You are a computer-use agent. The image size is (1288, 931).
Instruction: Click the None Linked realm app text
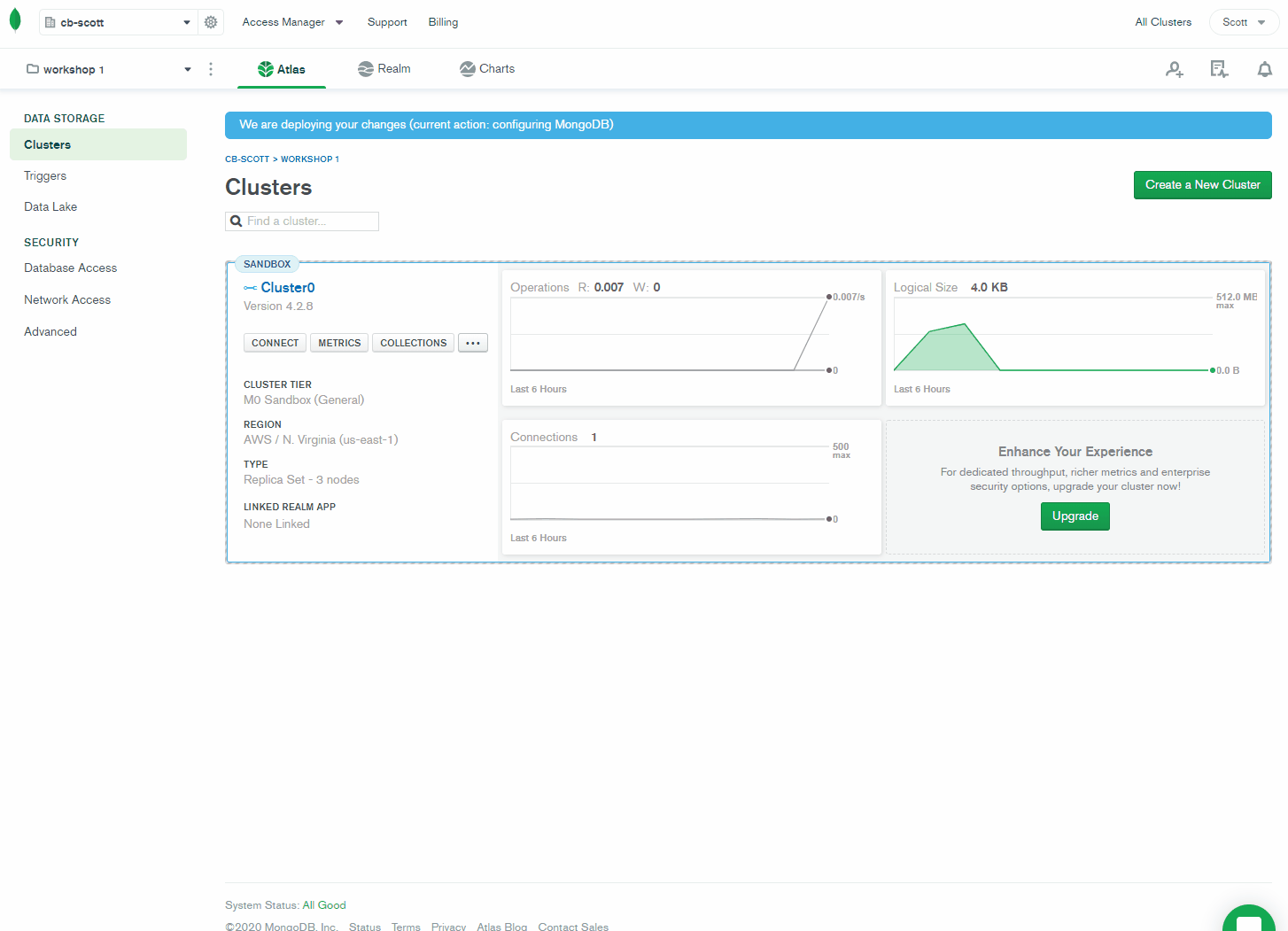pyautogui.click(x=276, y=524)
